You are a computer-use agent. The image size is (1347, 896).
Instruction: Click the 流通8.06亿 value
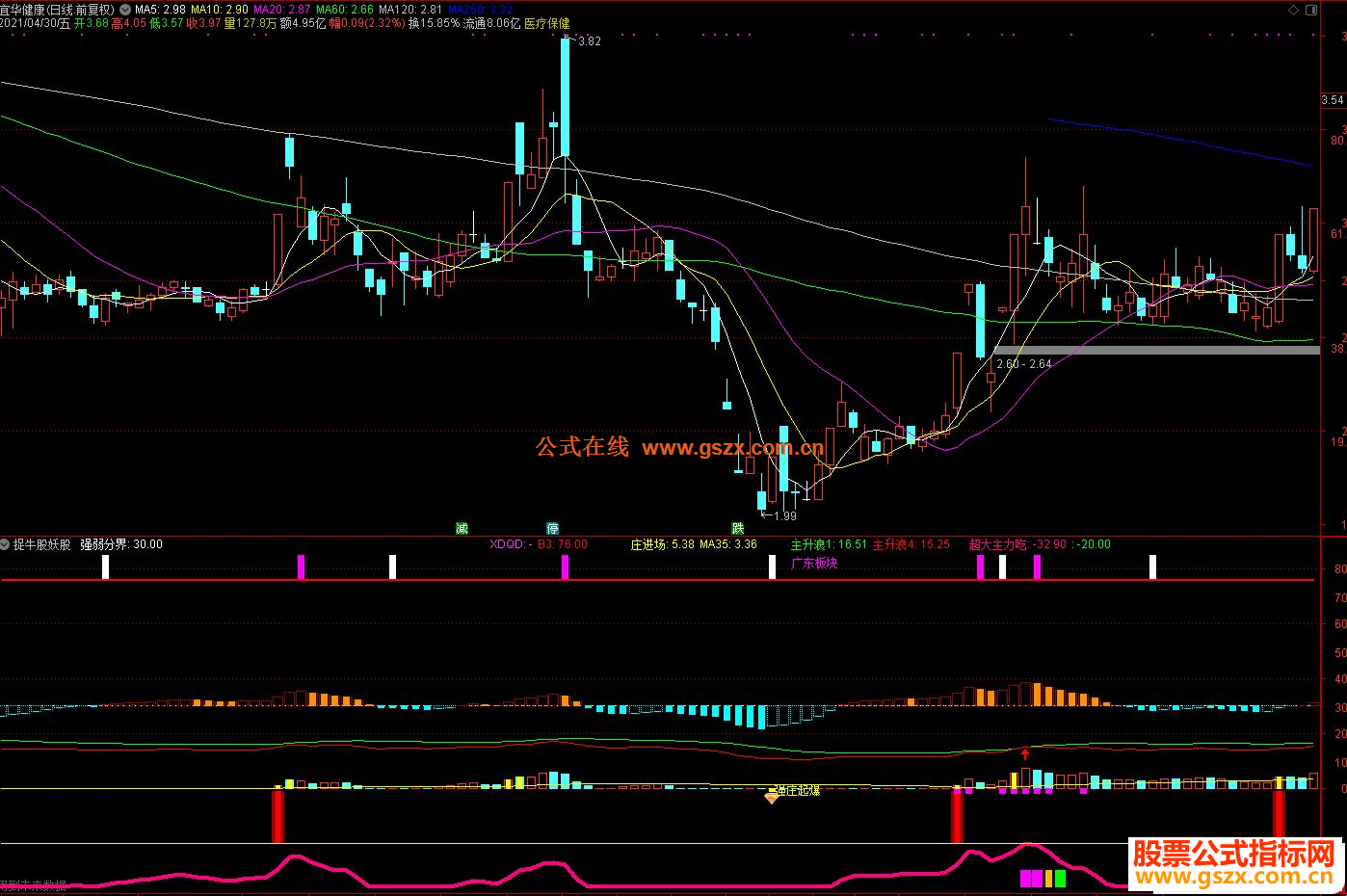[x=491, y=23]
